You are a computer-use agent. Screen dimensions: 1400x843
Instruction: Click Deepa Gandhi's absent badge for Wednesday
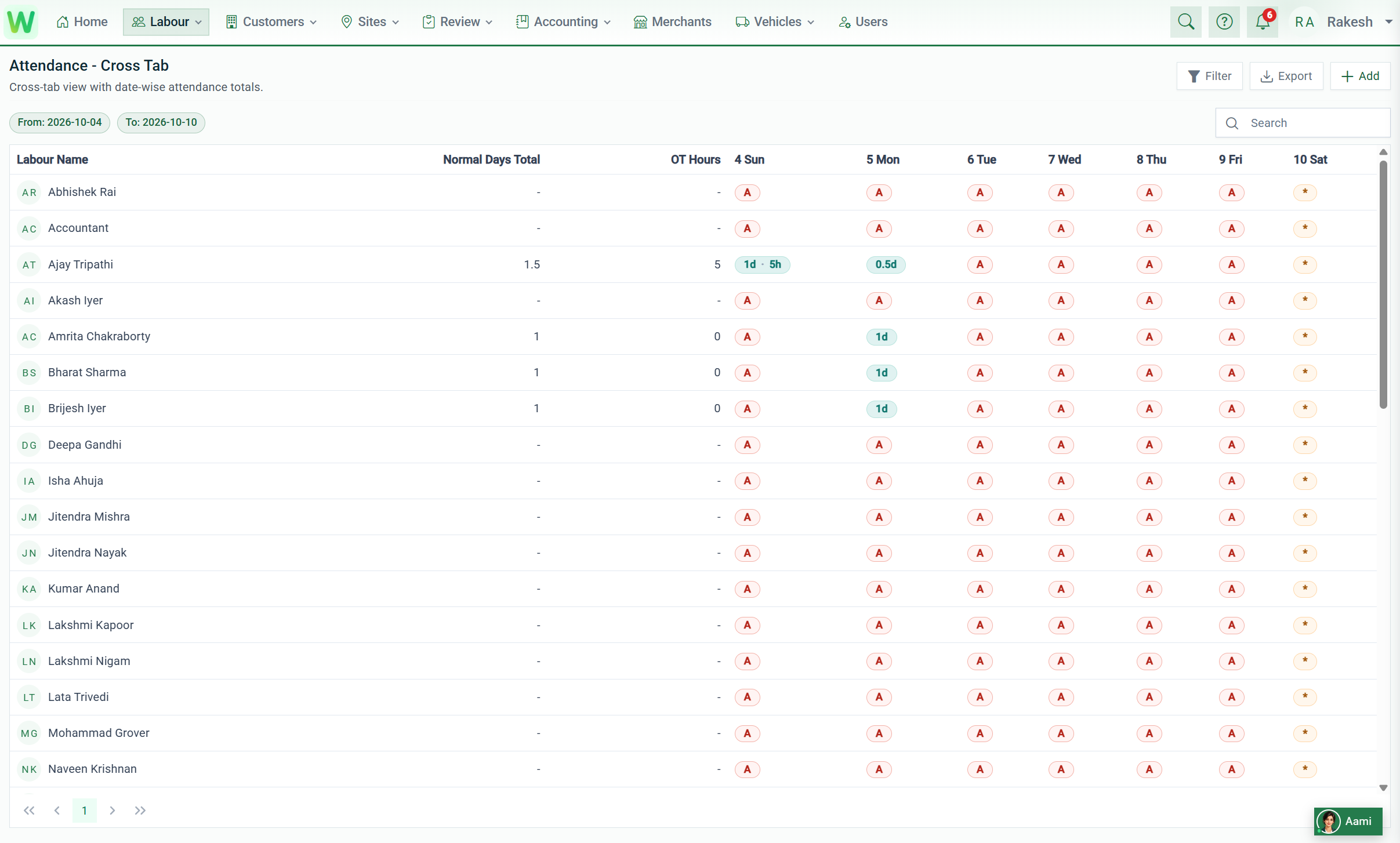(1061, 445)
